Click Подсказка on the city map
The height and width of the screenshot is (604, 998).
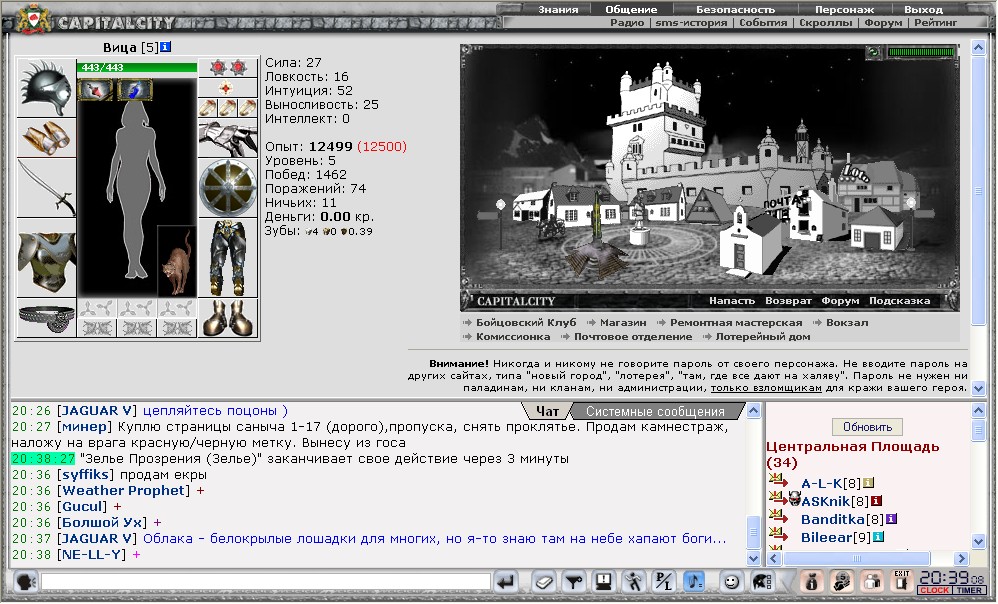(900, 300)
